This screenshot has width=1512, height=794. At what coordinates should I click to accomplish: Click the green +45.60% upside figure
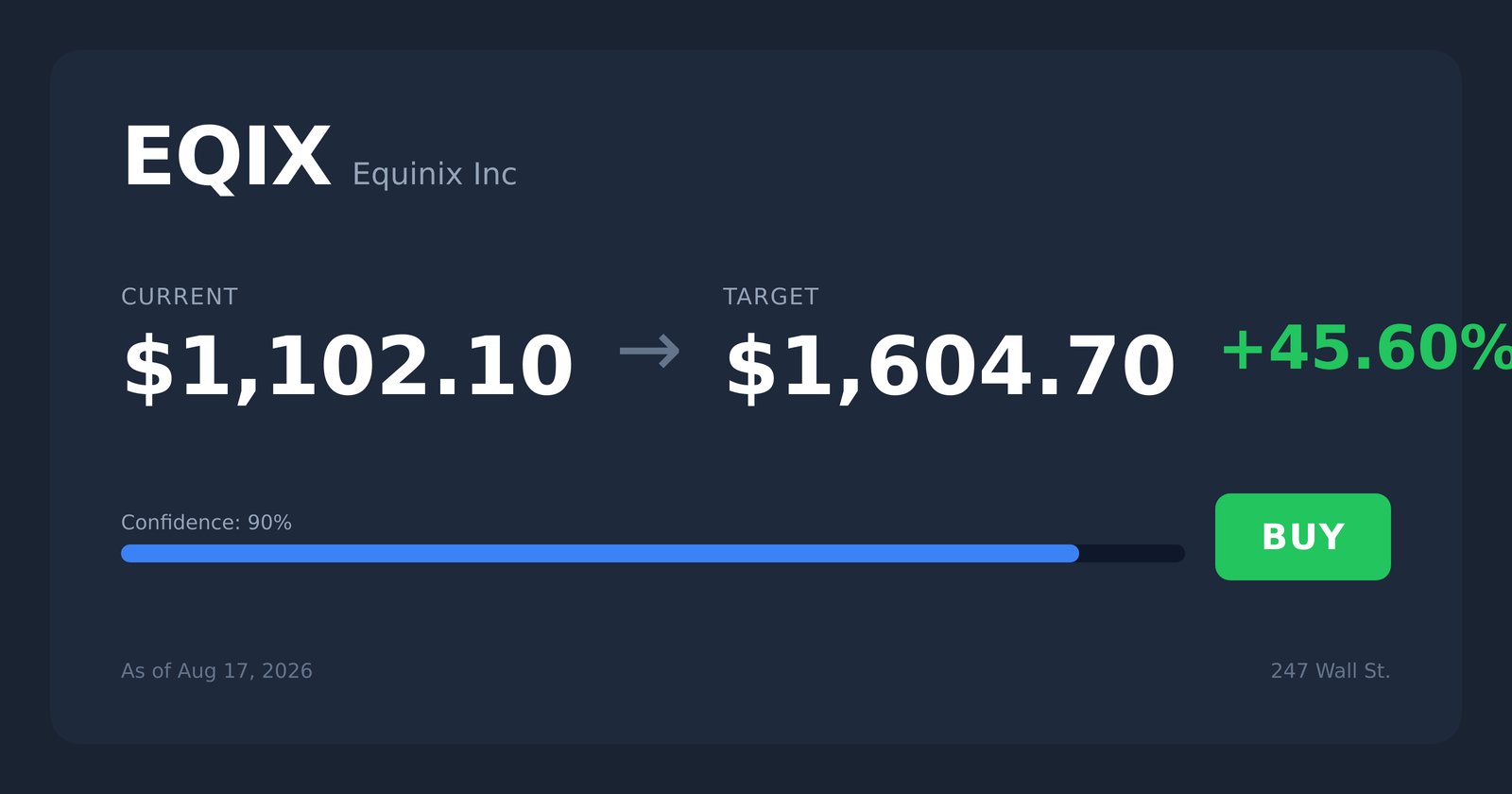click(1366, 349)
